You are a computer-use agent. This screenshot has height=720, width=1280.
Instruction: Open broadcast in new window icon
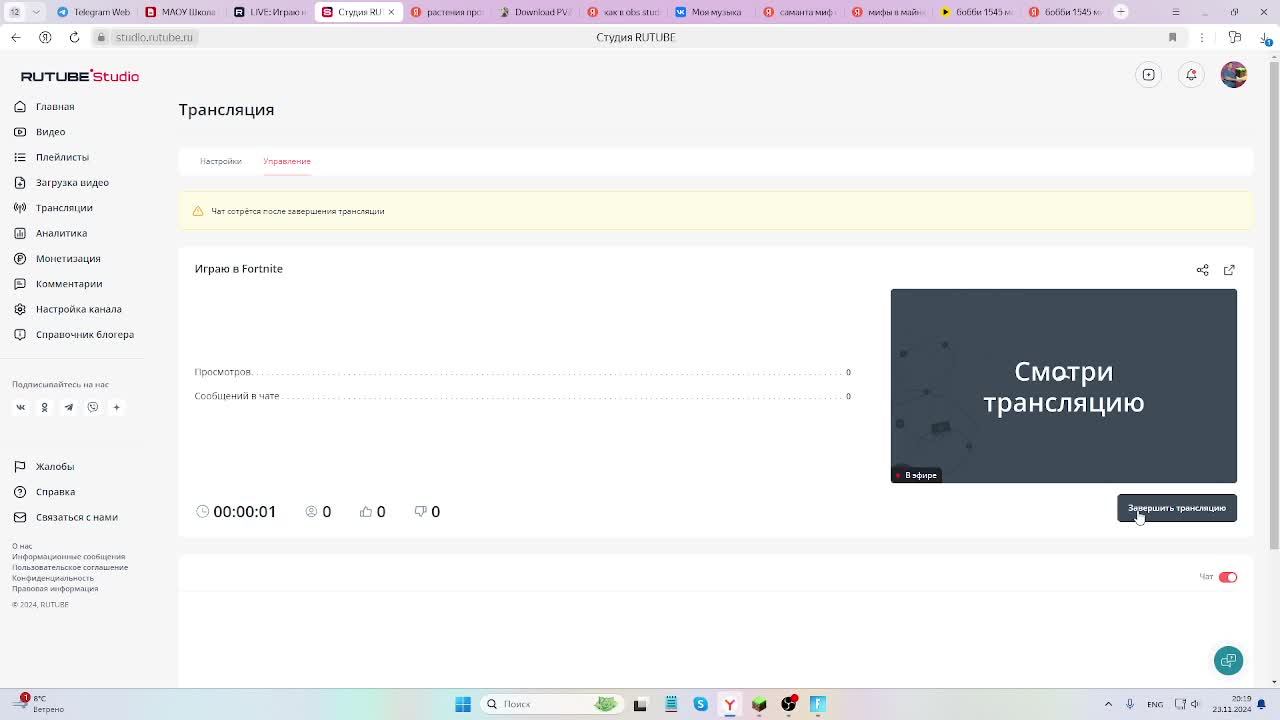[1230, 270]
